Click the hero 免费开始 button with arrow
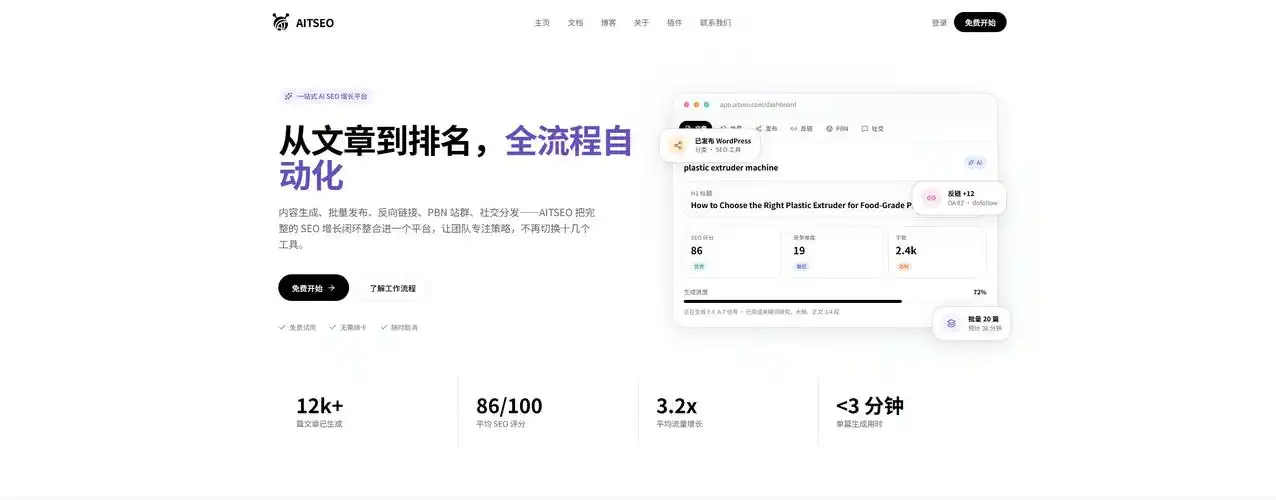Screen dimensions: 1276x500 pyautogui.click(x=313, y=287)
